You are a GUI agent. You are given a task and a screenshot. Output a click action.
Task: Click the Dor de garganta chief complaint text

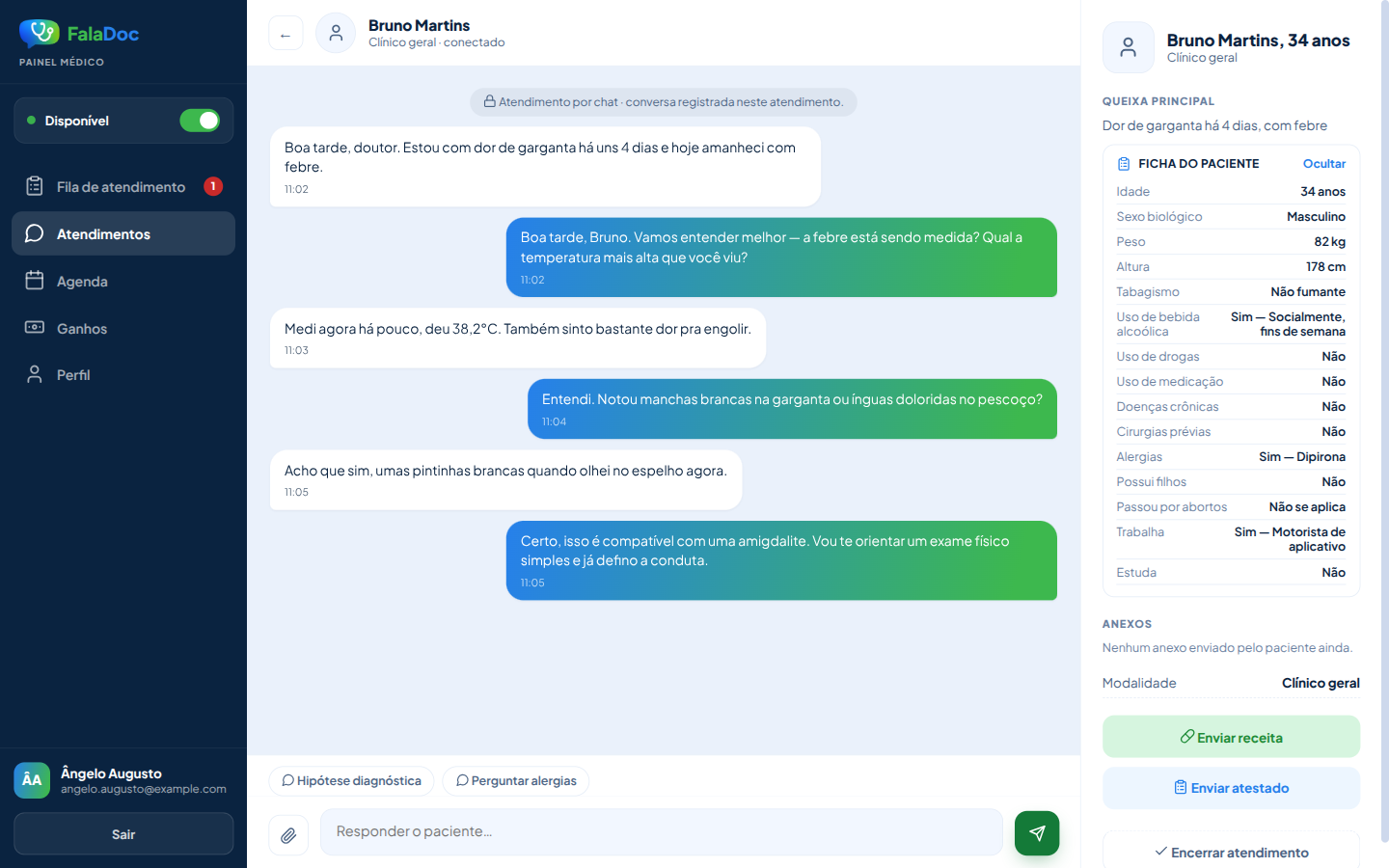pyautogui.click(x=1214, y=125)
